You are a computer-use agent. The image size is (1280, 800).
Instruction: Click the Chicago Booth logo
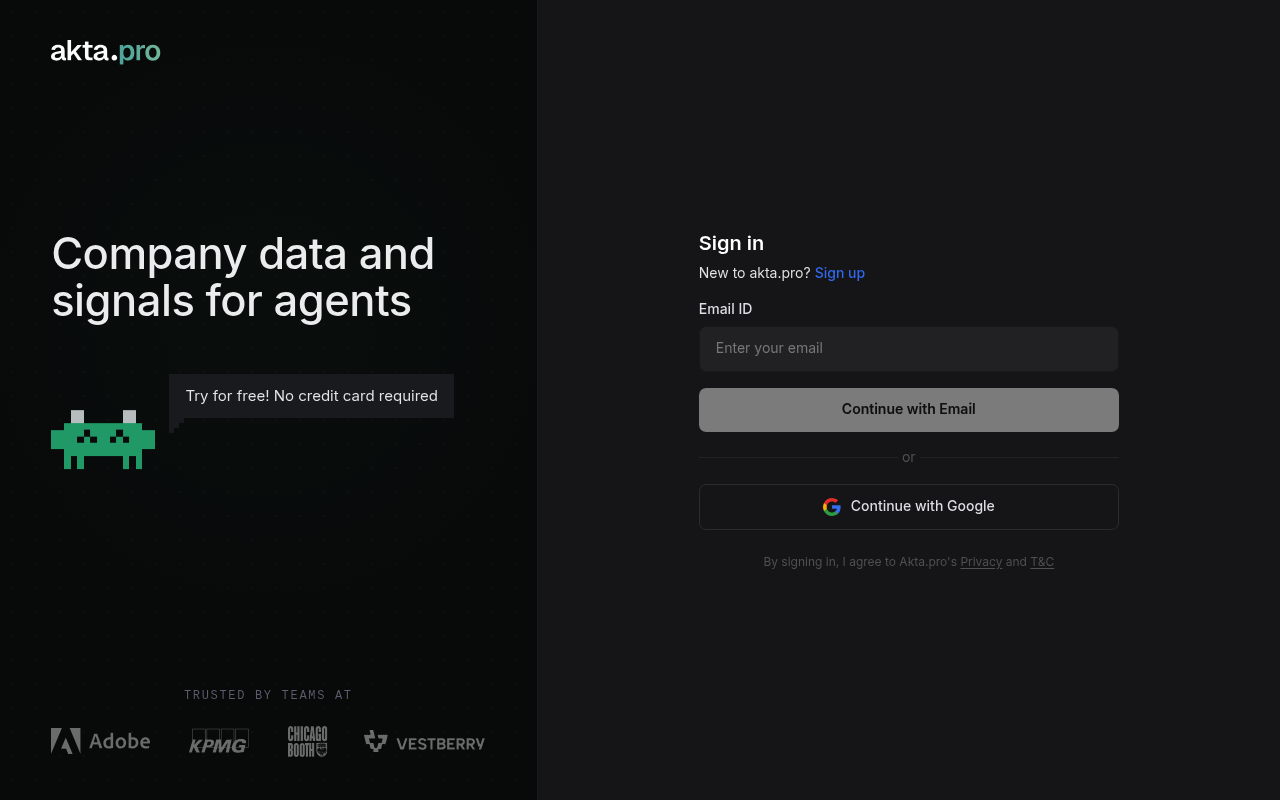coord(307,741)
